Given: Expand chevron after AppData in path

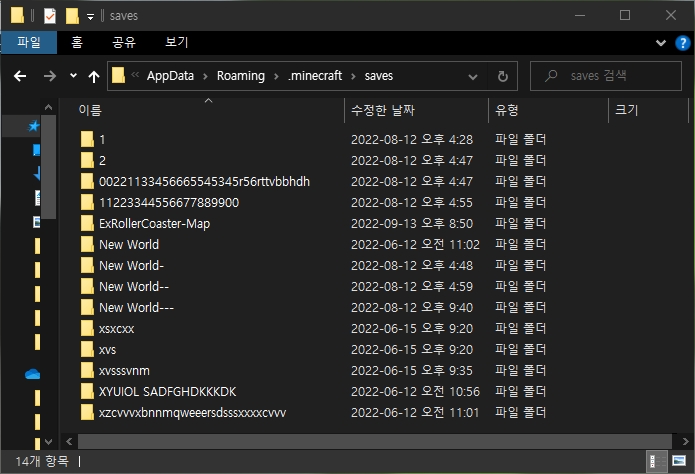Looking at the screenshot, I should 205,76.
